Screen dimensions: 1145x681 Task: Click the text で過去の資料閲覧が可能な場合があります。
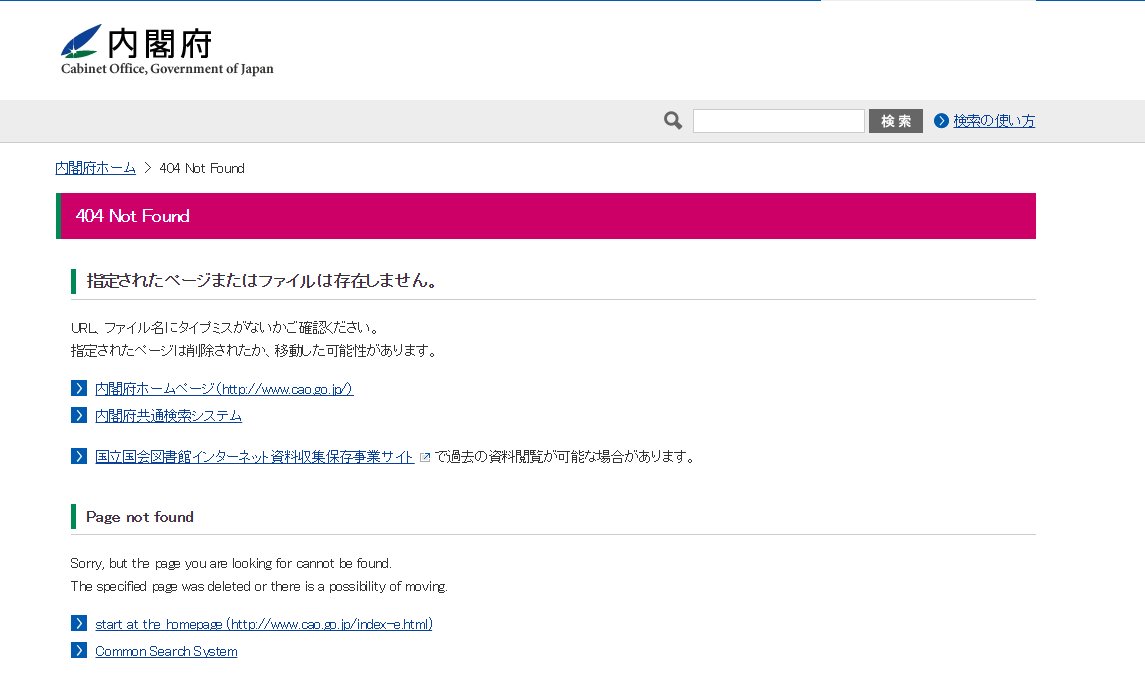[x=565, y=457]
